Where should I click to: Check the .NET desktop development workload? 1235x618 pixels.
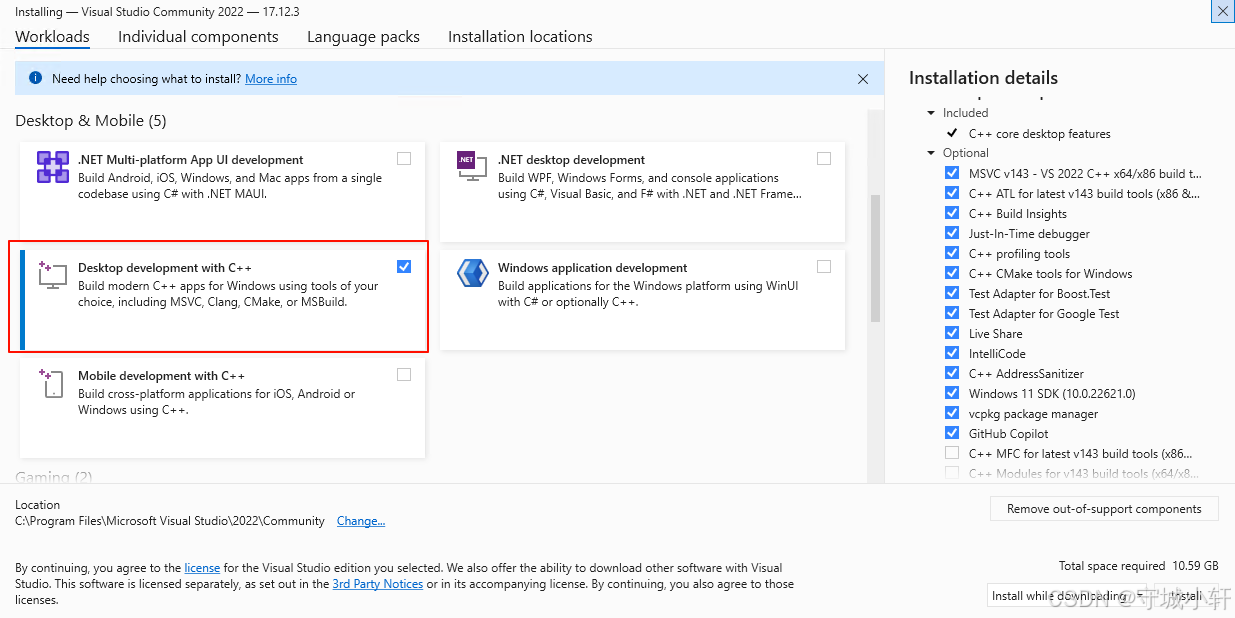click(x=824, y=158)
